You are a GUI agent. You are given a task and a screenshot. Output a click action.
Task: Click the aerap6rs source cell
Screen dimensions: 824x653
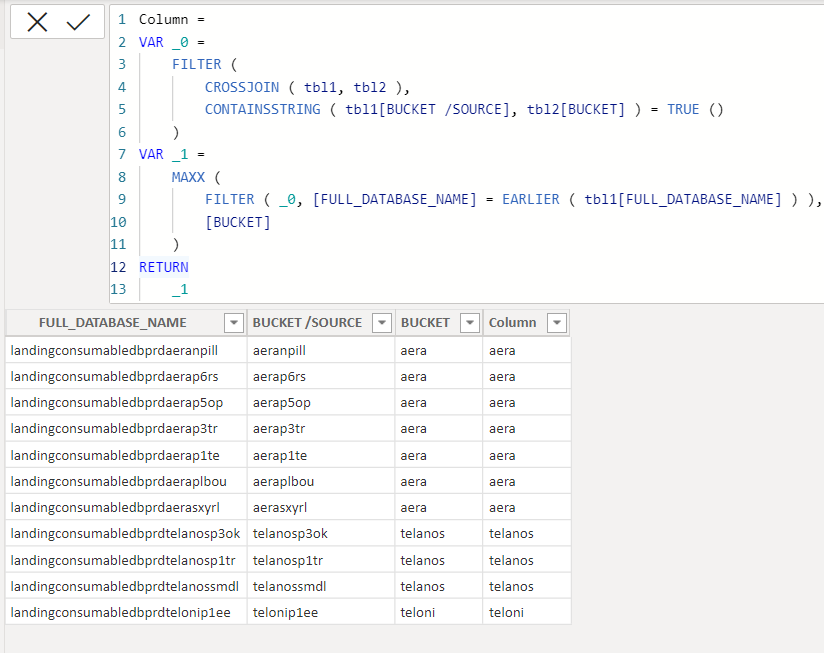[x=321, y=376]
